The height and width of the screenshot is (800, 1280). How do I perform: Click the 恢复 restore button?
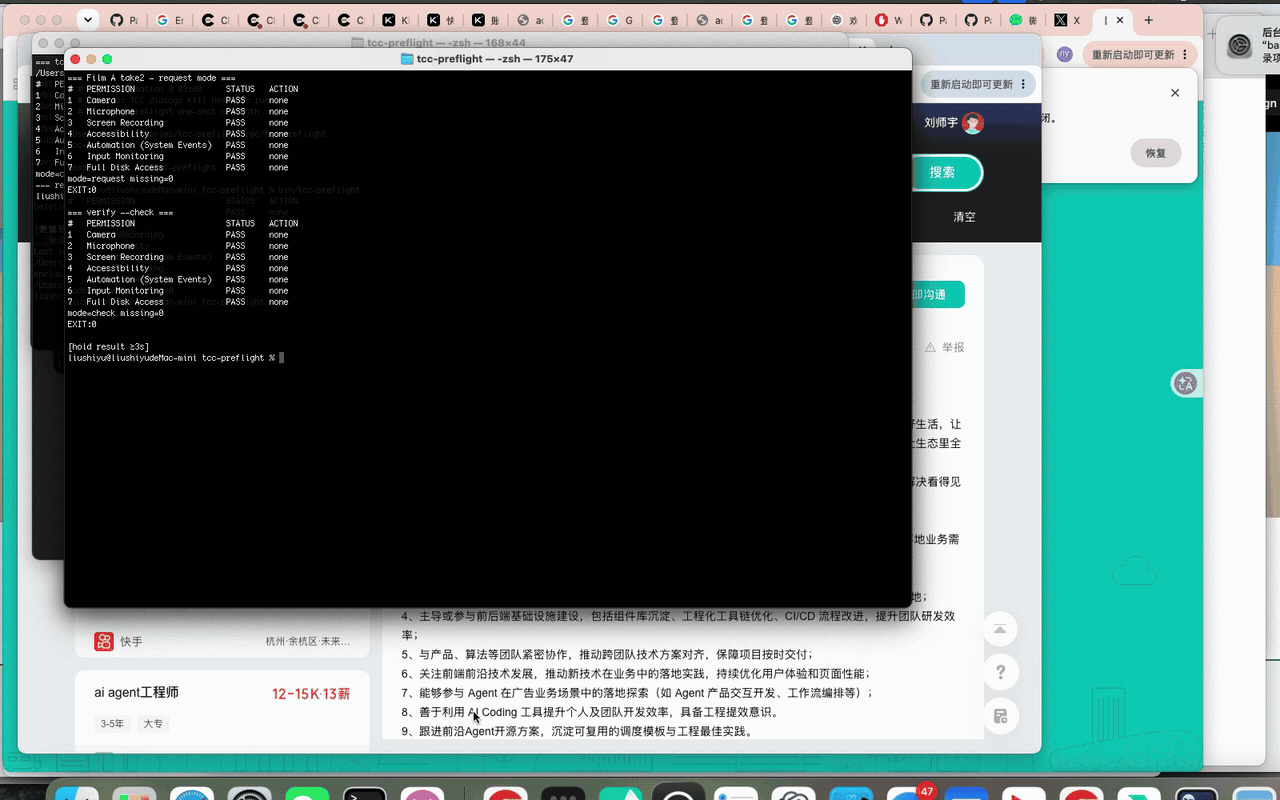1156,153
